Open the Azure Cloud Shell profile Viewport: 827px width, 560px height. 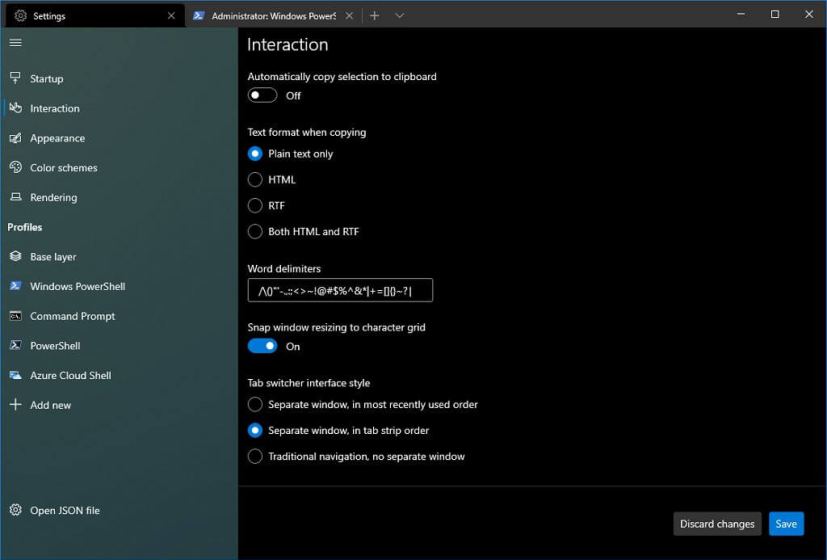[119, 375]
